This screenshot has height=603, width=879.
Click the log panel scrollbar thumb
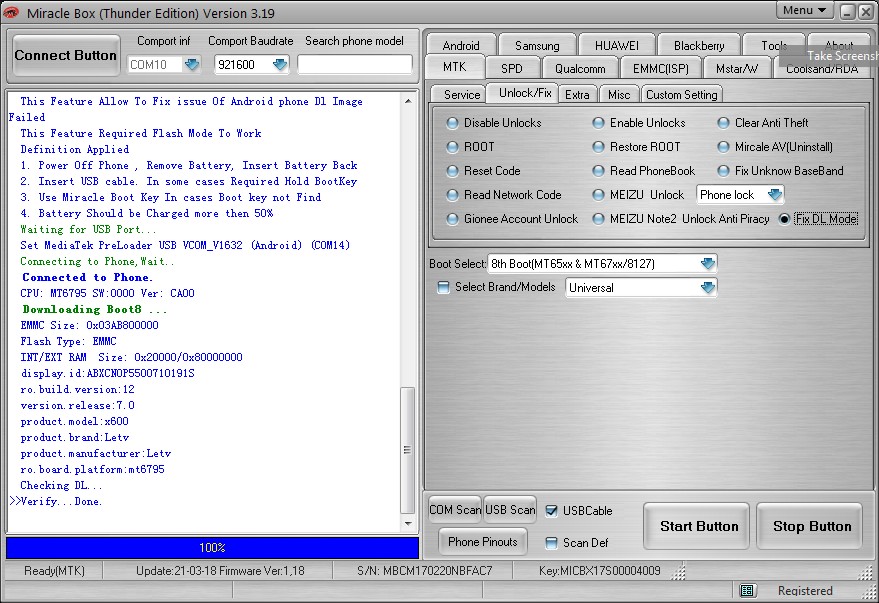click(408, 450)
